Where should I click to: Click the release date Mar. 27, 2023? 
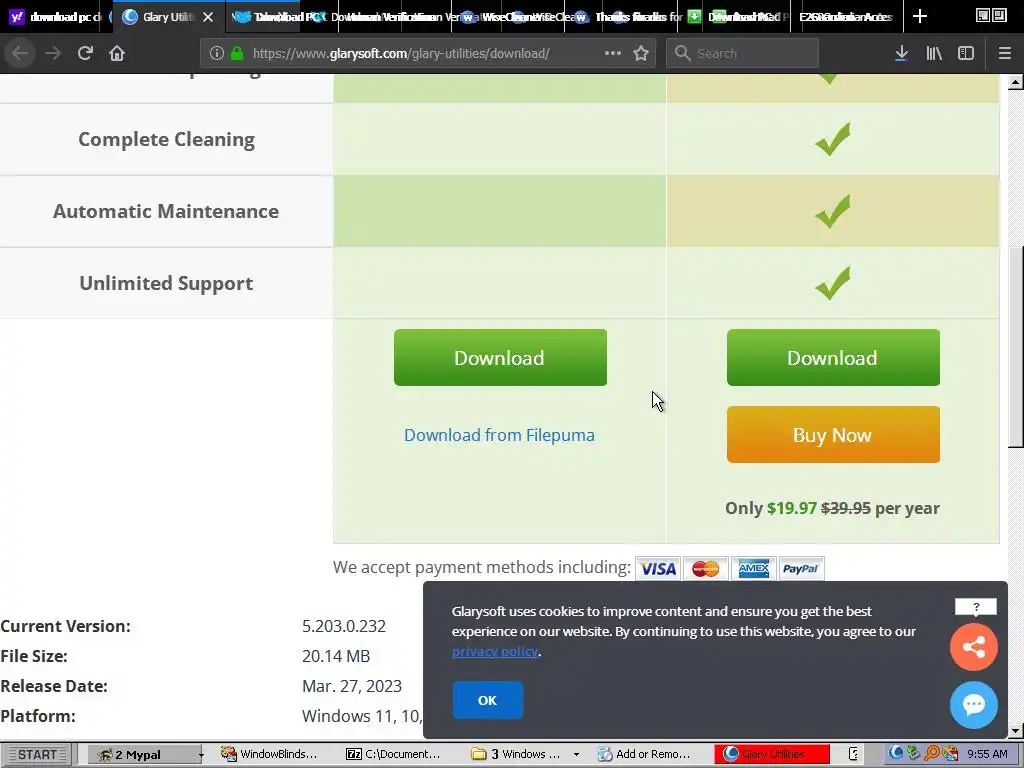[x=351, y=686]
